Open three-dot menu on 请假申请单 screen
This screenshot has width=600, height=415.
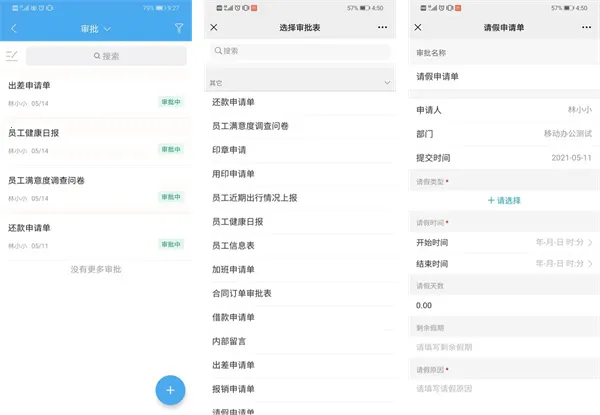586,28
